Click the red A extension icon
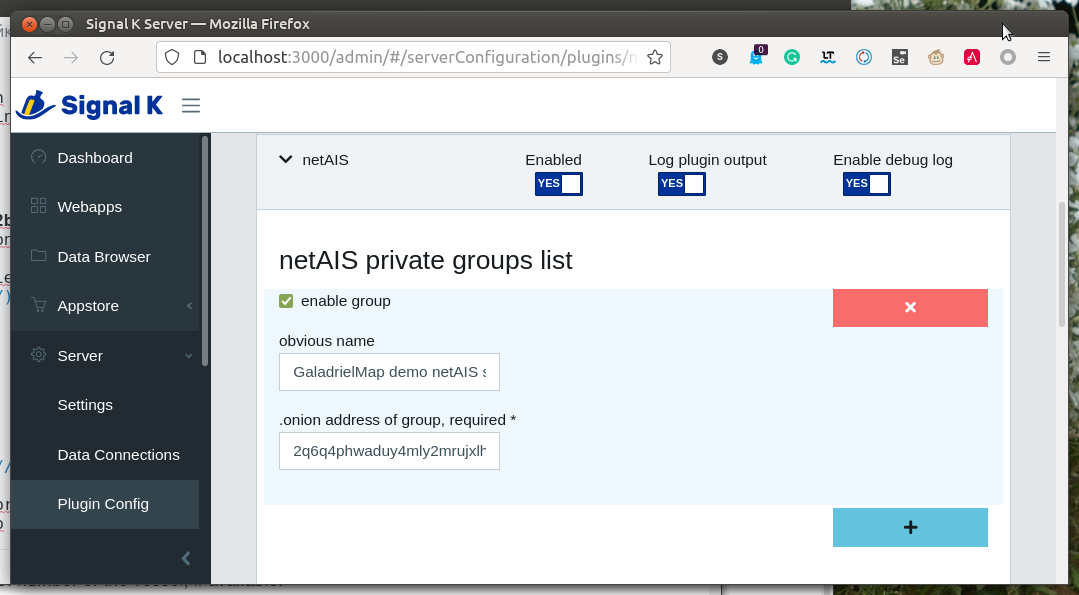Image resolution: width=1079 pixels, height=595 pixels. point(972,57)
